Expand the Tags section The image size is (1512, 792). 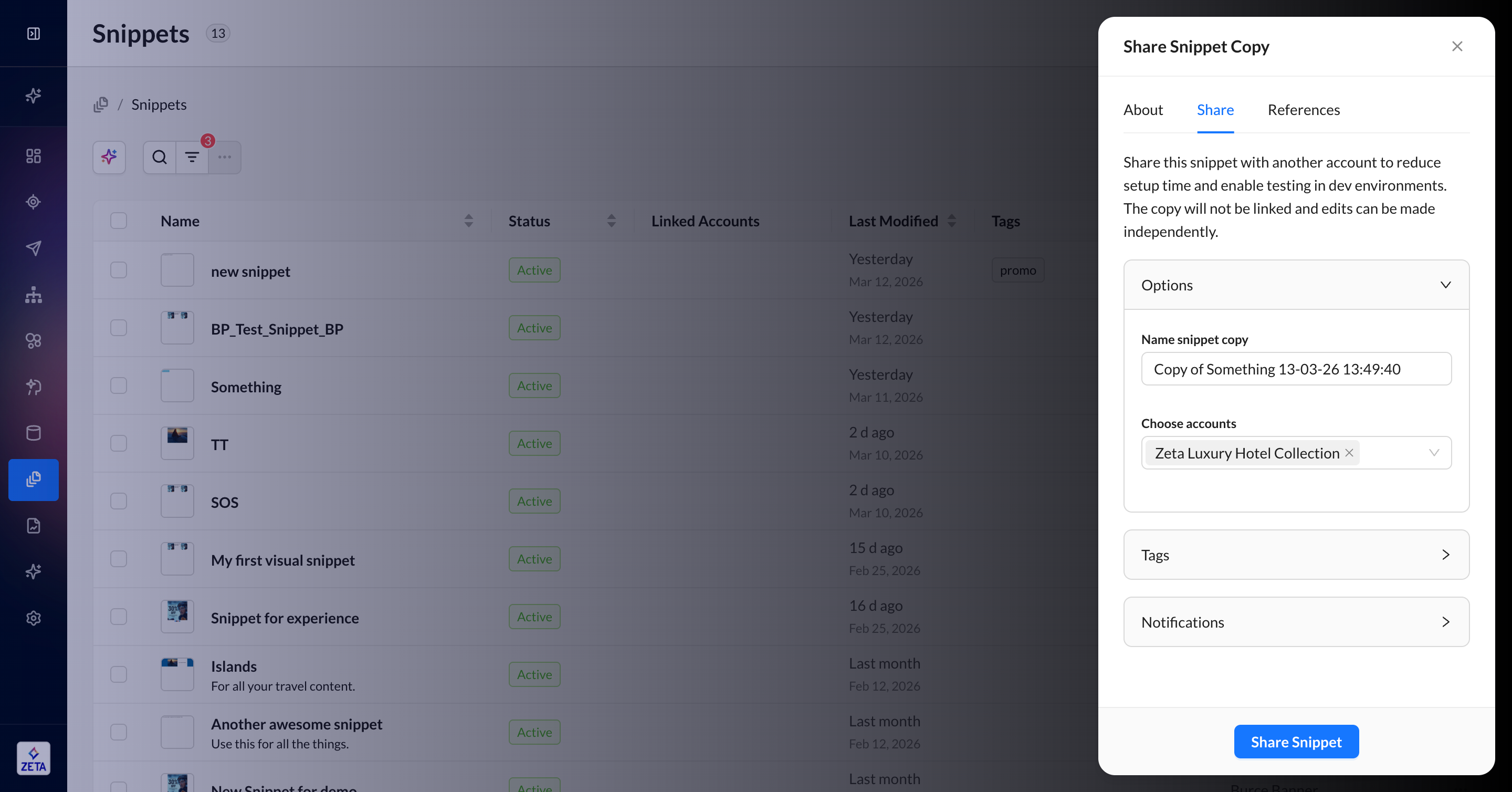click(1445, 555)
